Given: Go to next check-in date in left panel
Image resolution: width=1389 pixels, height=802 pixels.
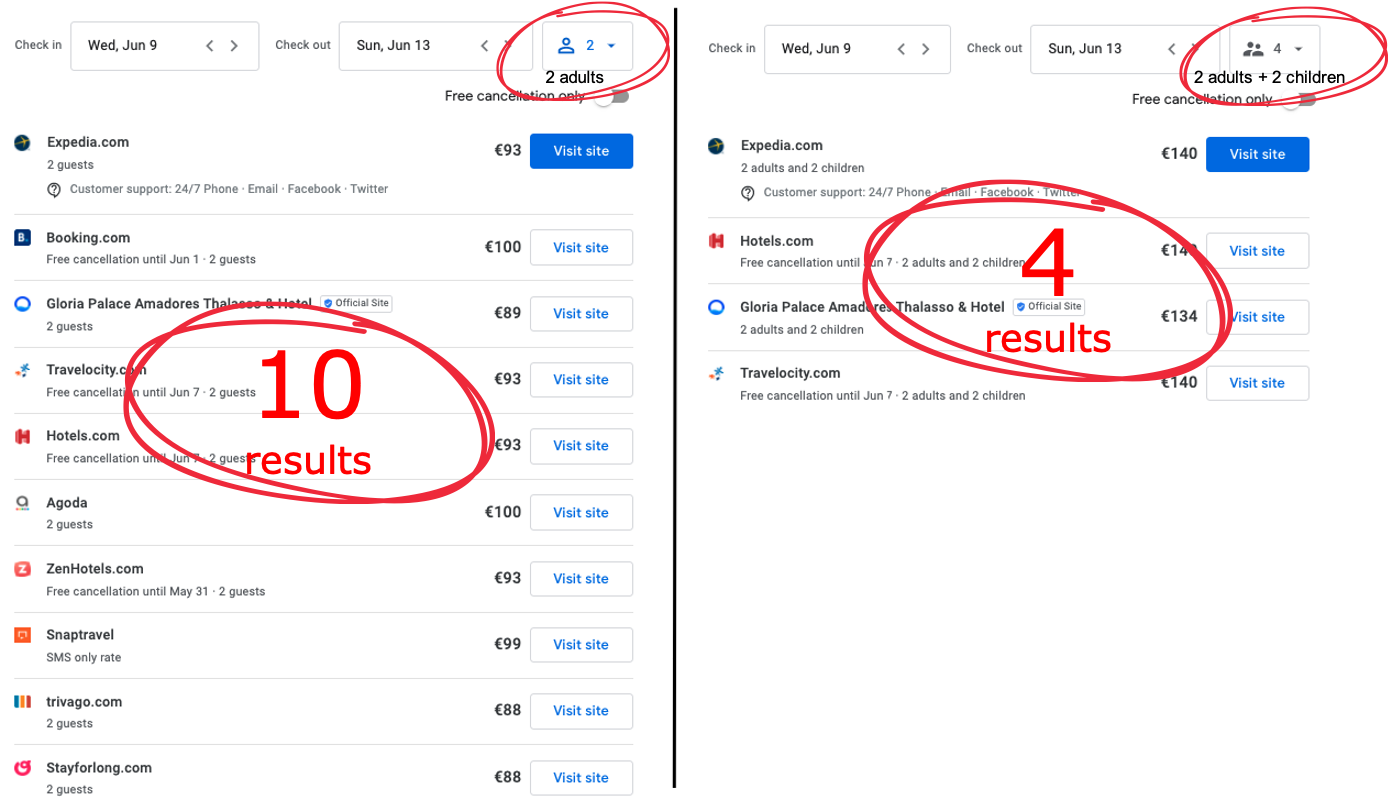Looking at the screenshot, I should click(x=234, y=46).
